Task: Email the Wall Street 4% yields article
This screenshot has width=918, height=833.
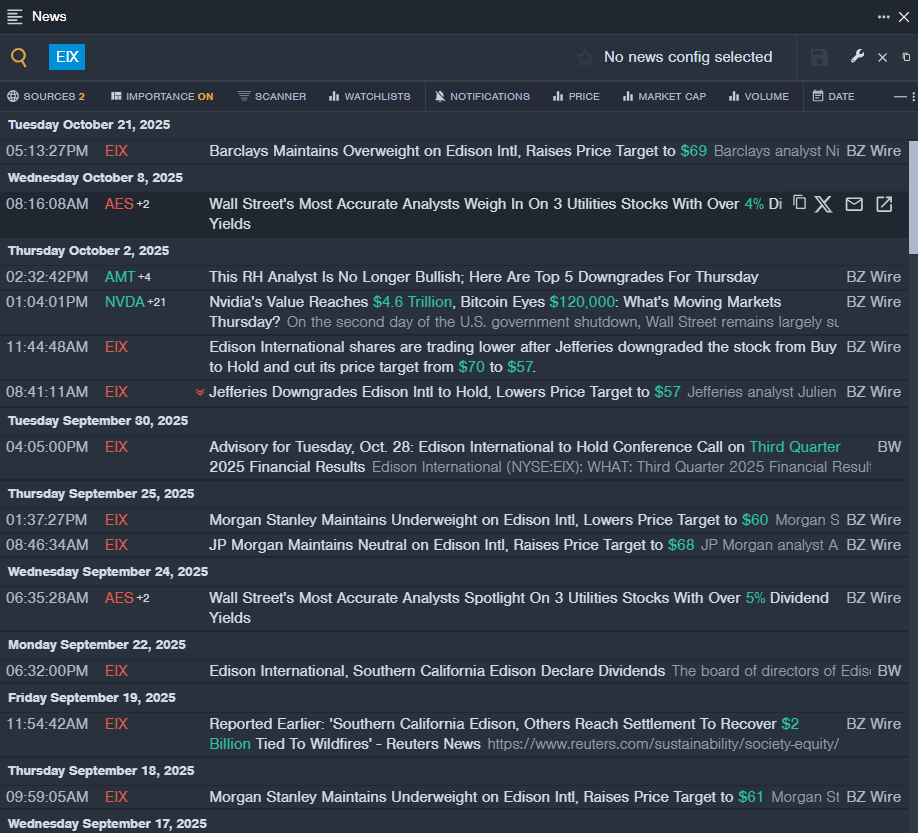Action: pyautogui.click(x=854, y=204)
